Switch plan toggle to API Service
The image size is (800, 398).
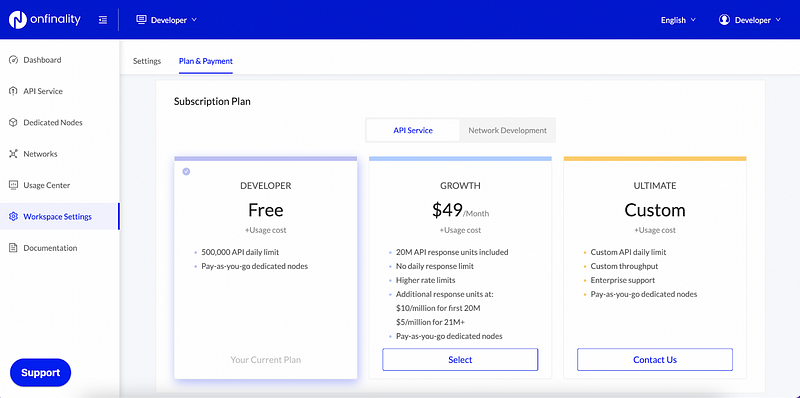click(413, 130)
